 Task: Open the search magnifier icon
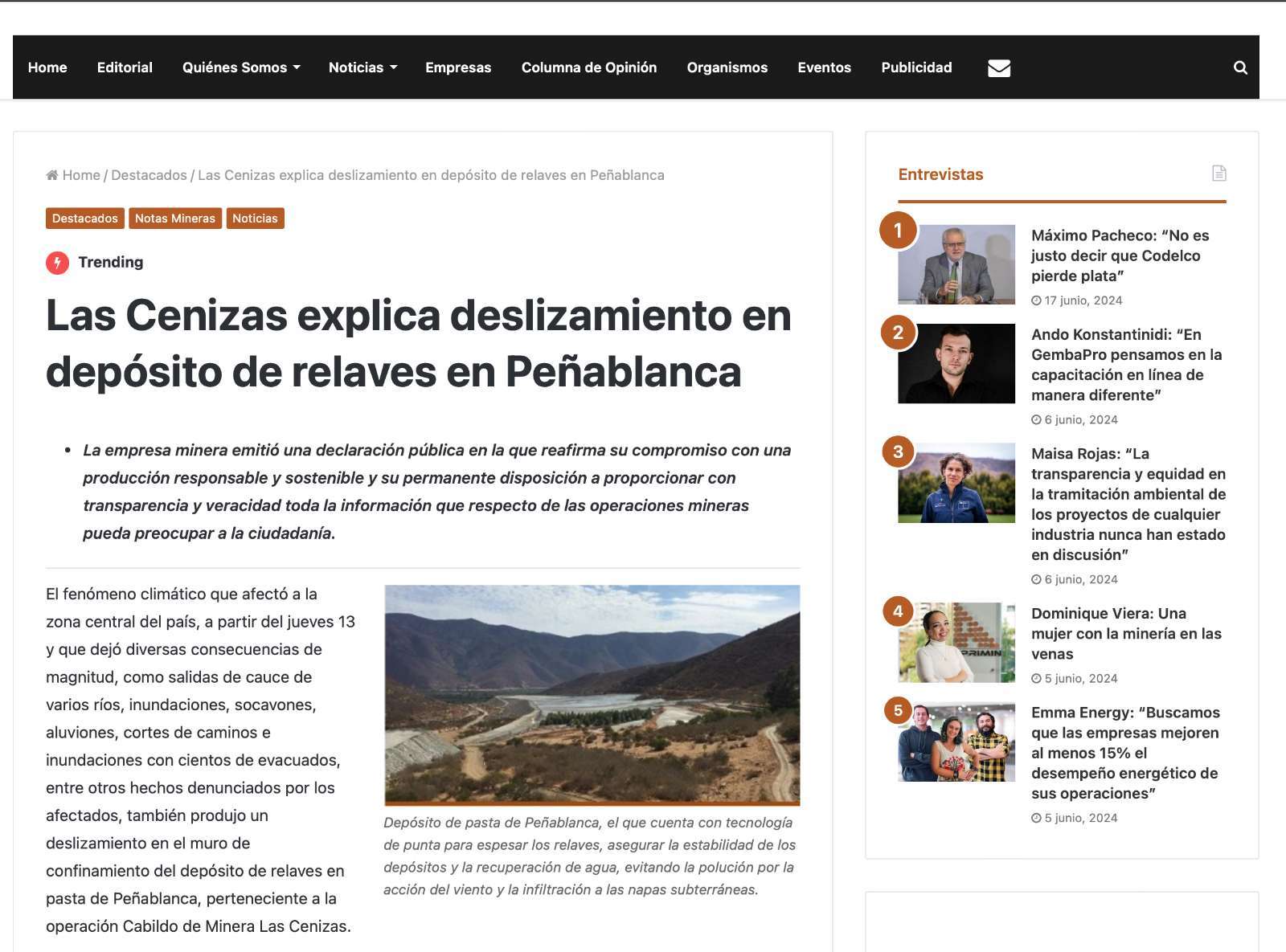[x=1240, y=68]
